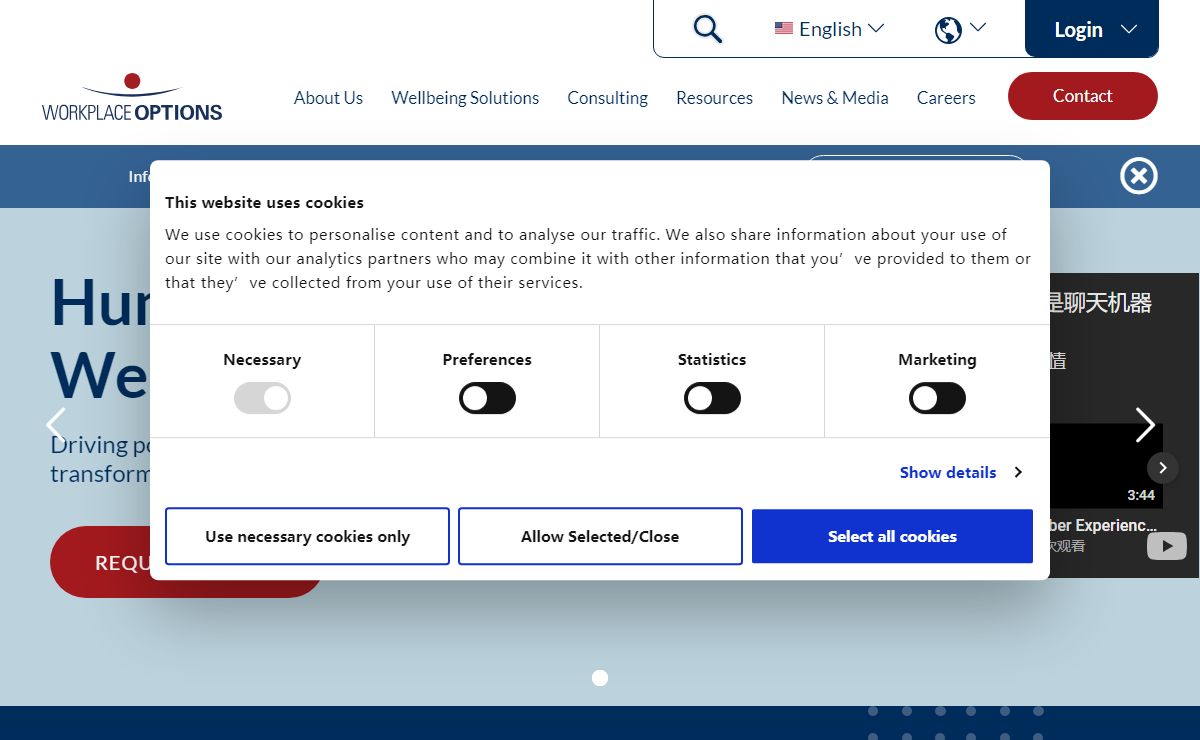
Task: Turn on the Marketing cookies toggle
Action: coord(937,399)
